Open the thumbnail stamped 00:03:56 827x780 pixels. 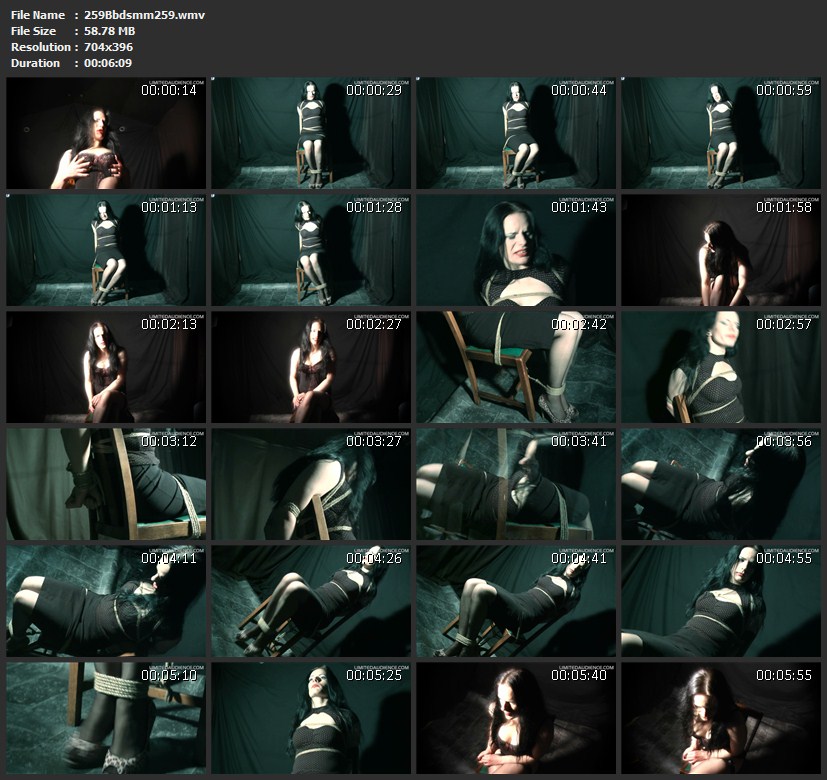tap(721, 484)
